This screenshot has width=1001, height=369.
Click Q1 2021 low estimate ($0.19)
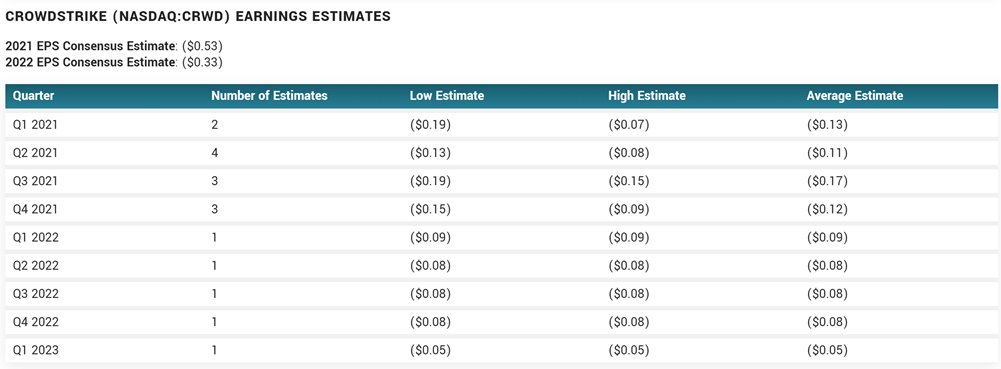click(x=430, y=125)
